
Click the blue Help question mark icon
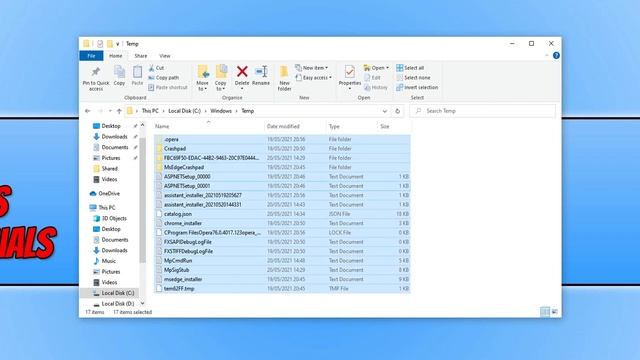coord(556,56)
